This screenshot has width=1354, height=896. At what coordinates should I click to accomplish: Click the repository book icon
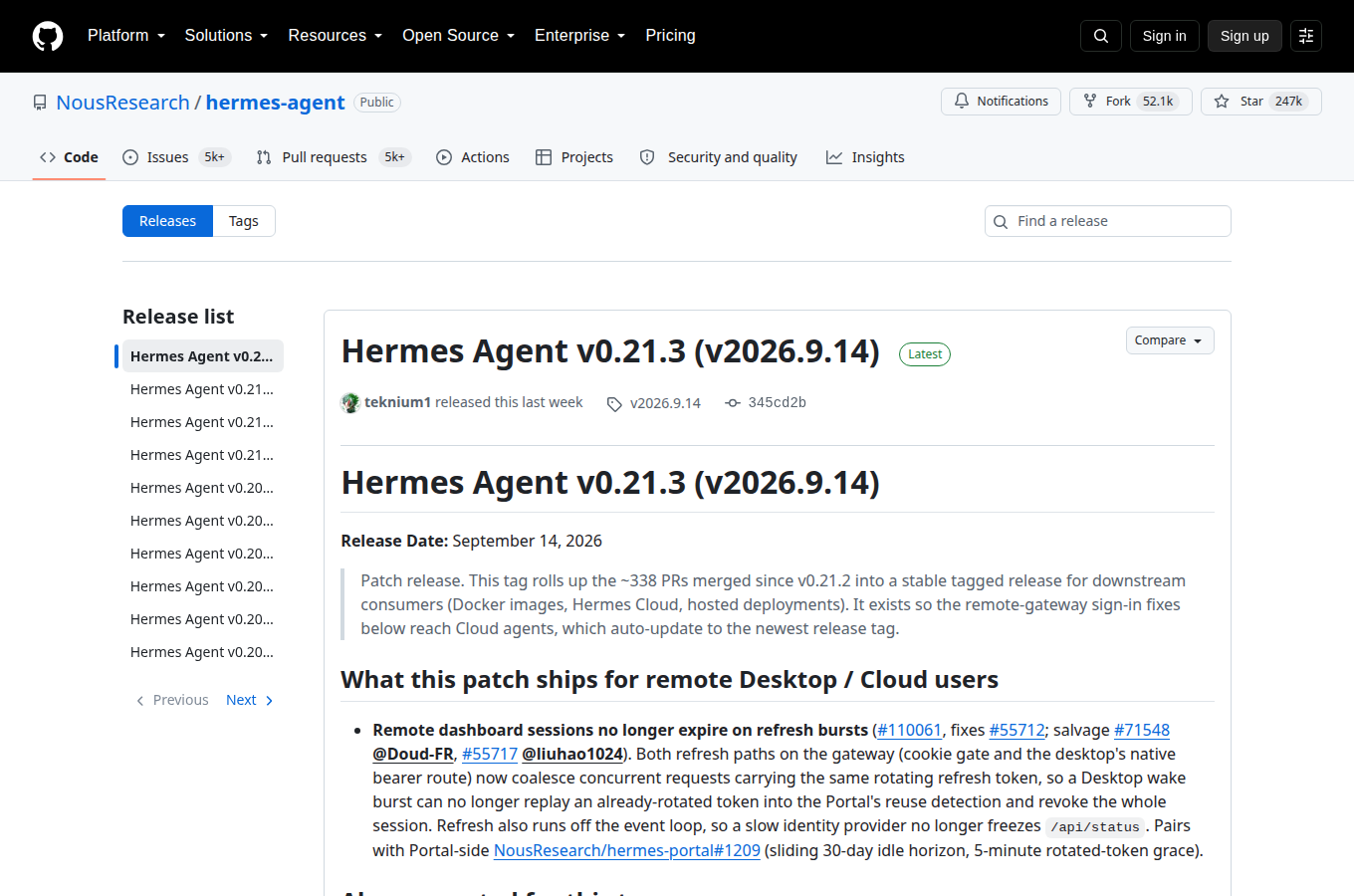coord(40,103)
